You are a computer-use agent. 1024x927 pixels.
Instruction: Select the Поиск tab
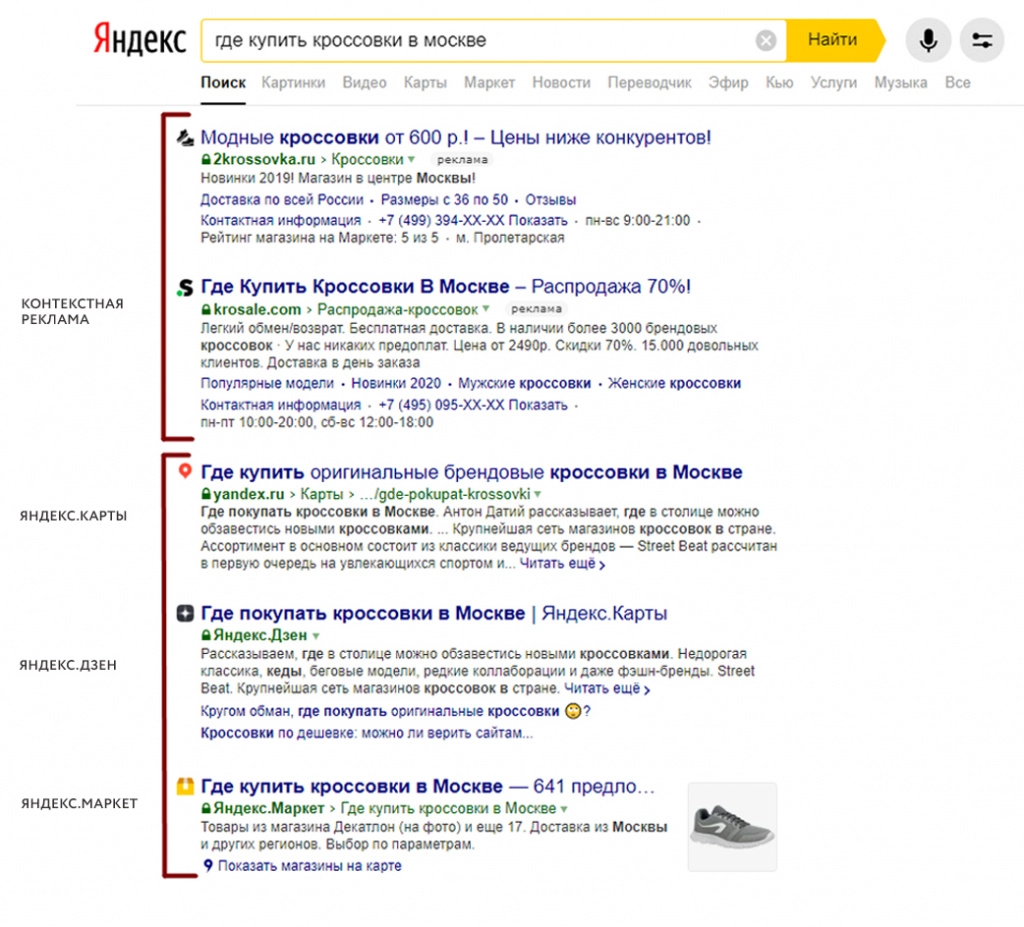(x=223, y=83)
